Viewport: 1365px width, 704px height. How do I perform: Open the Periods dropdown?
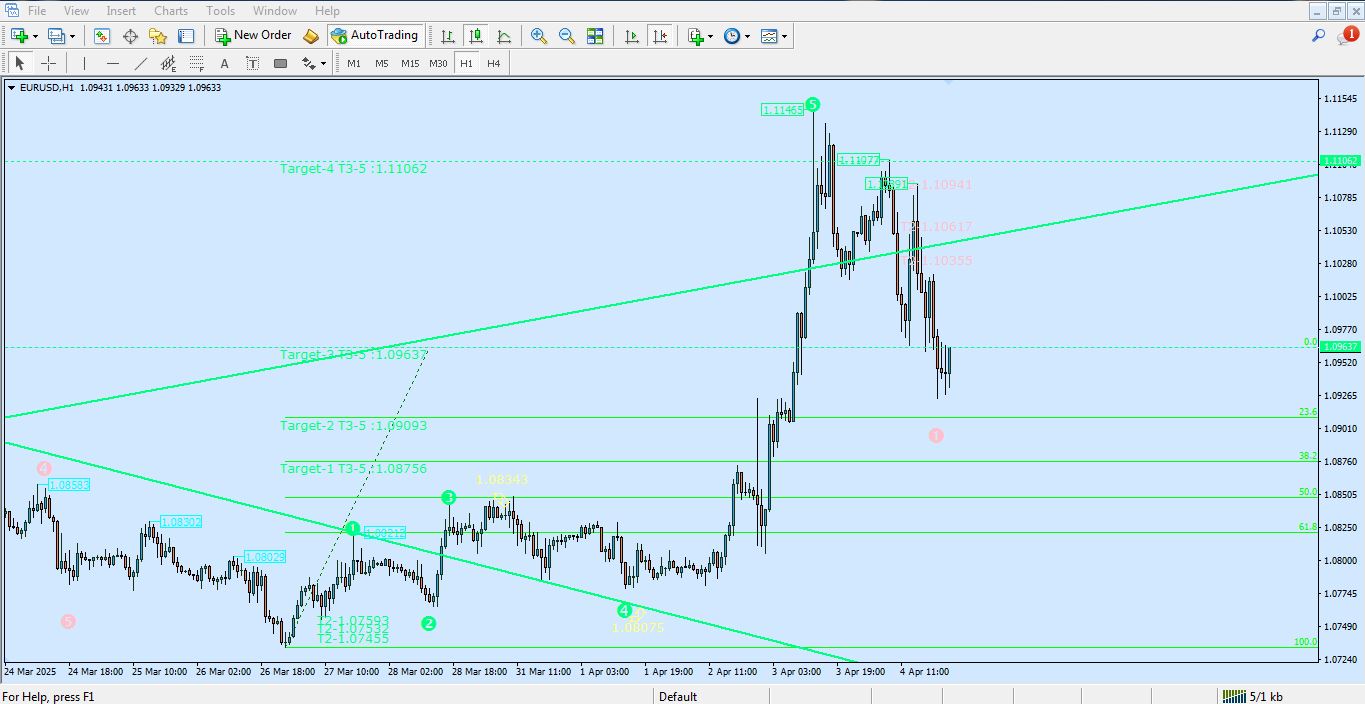pos(733,36)
